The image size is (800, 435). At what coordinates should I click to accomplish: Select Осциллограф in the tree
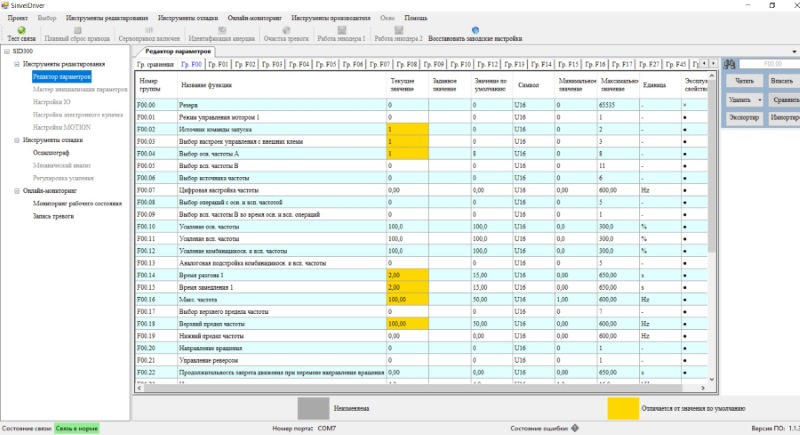(x=52, y=153)
